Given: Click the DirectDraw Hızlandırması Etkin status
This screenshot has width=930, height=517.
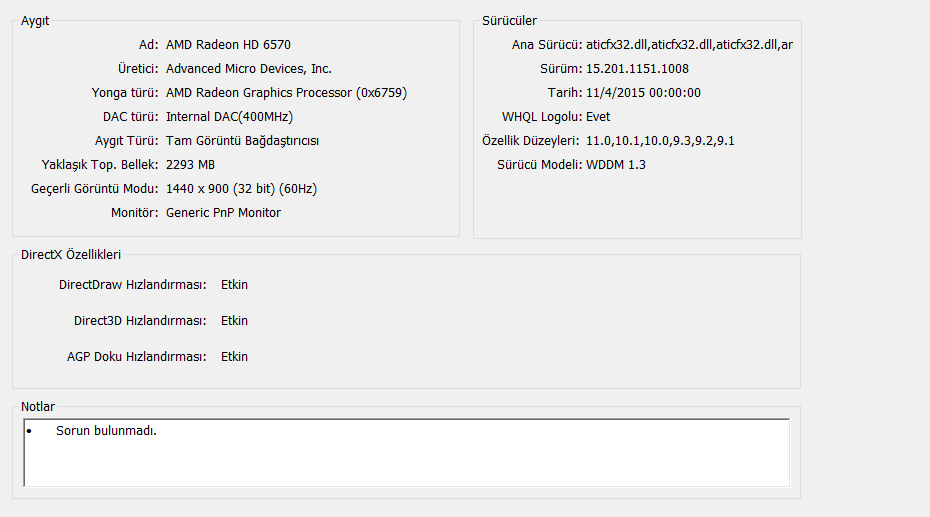Looking at the screenshot, I should (234, 285).
